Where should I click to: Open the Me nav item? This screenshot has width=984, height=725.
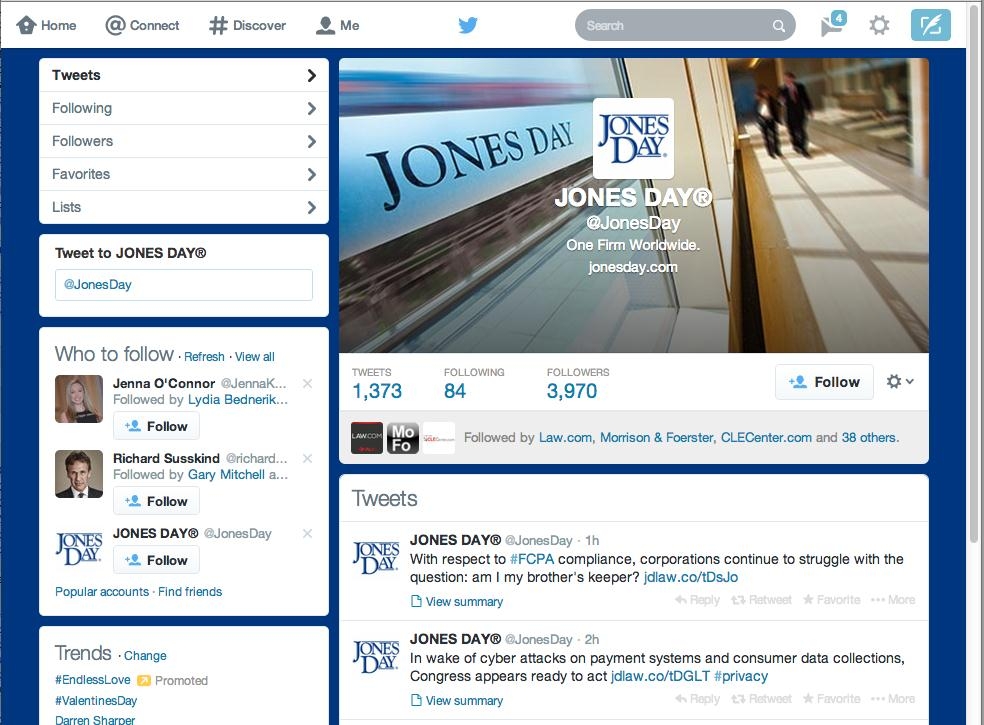click(x=338, y=25)
